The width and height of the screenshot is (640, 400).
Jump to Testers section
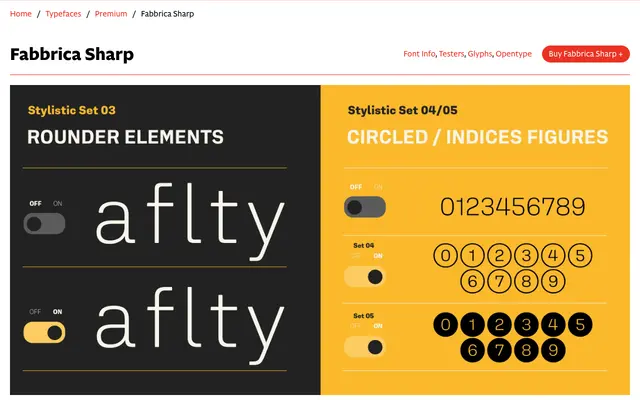click(451, 54)
